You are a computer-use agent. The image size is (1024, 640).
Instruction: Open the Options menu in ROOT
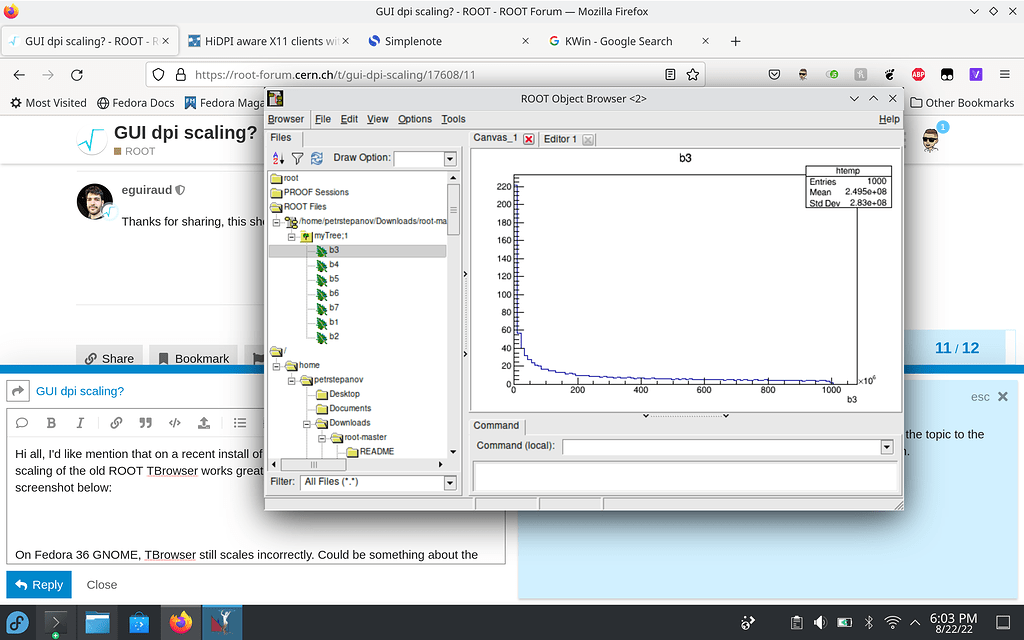[x=415, y=119]
